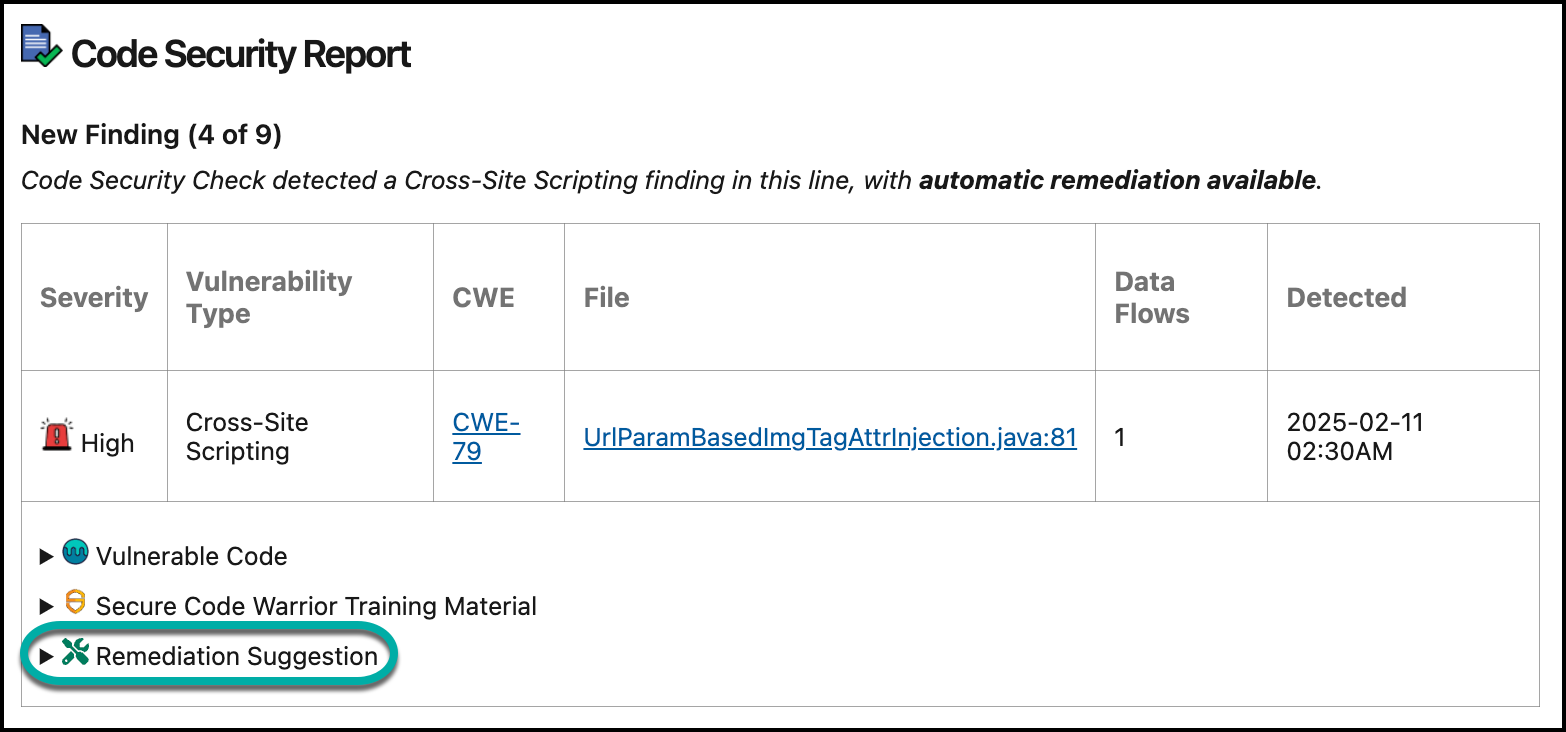Click the Data Flows column header
Screen dimensions: 1566x732
[1152, 297]
